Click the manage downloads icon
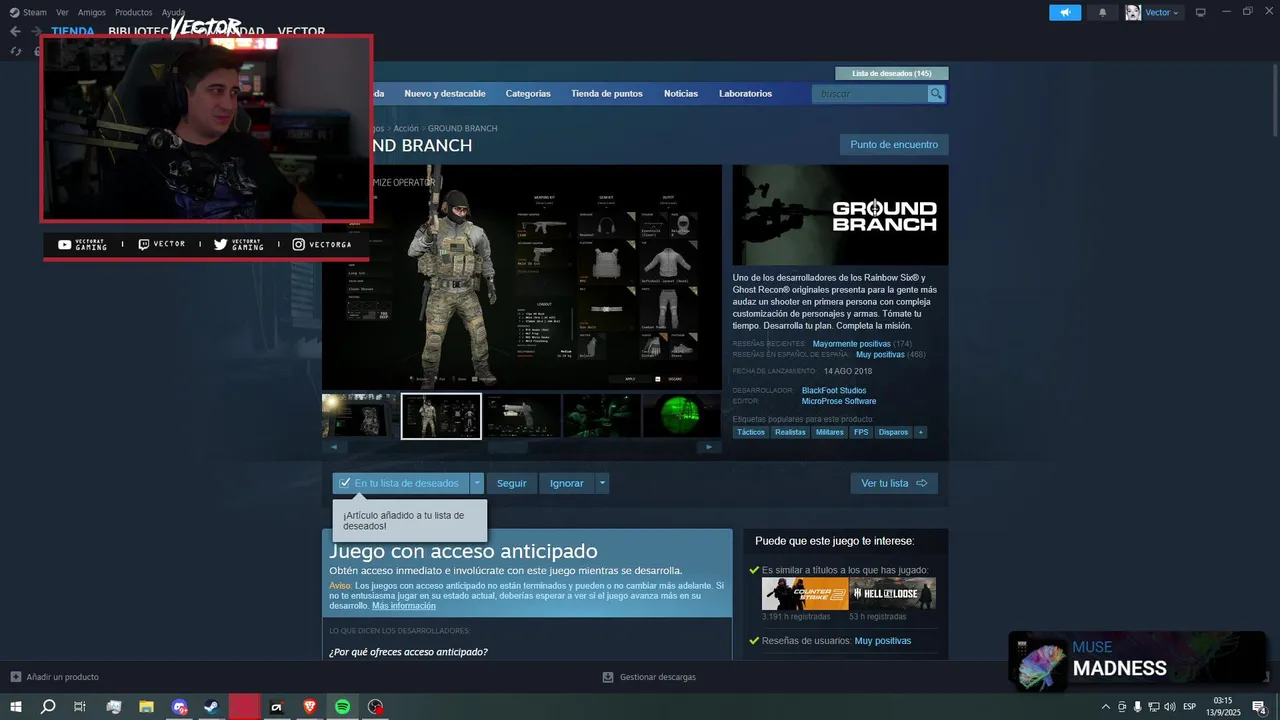Screen dimensions: 1280x720 pos(608,677)
